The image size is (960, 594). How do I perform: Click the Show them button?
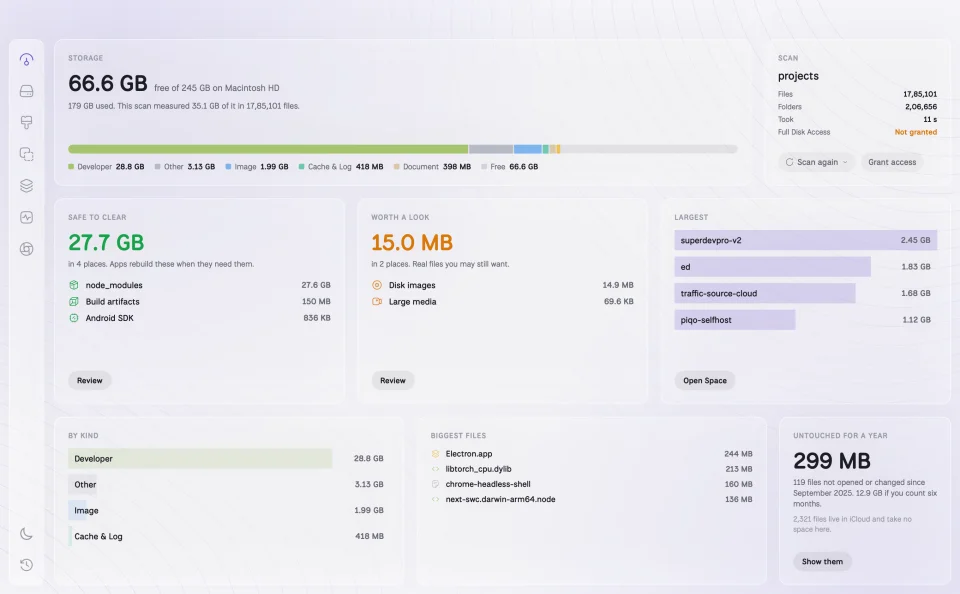(x=822, y=562)
